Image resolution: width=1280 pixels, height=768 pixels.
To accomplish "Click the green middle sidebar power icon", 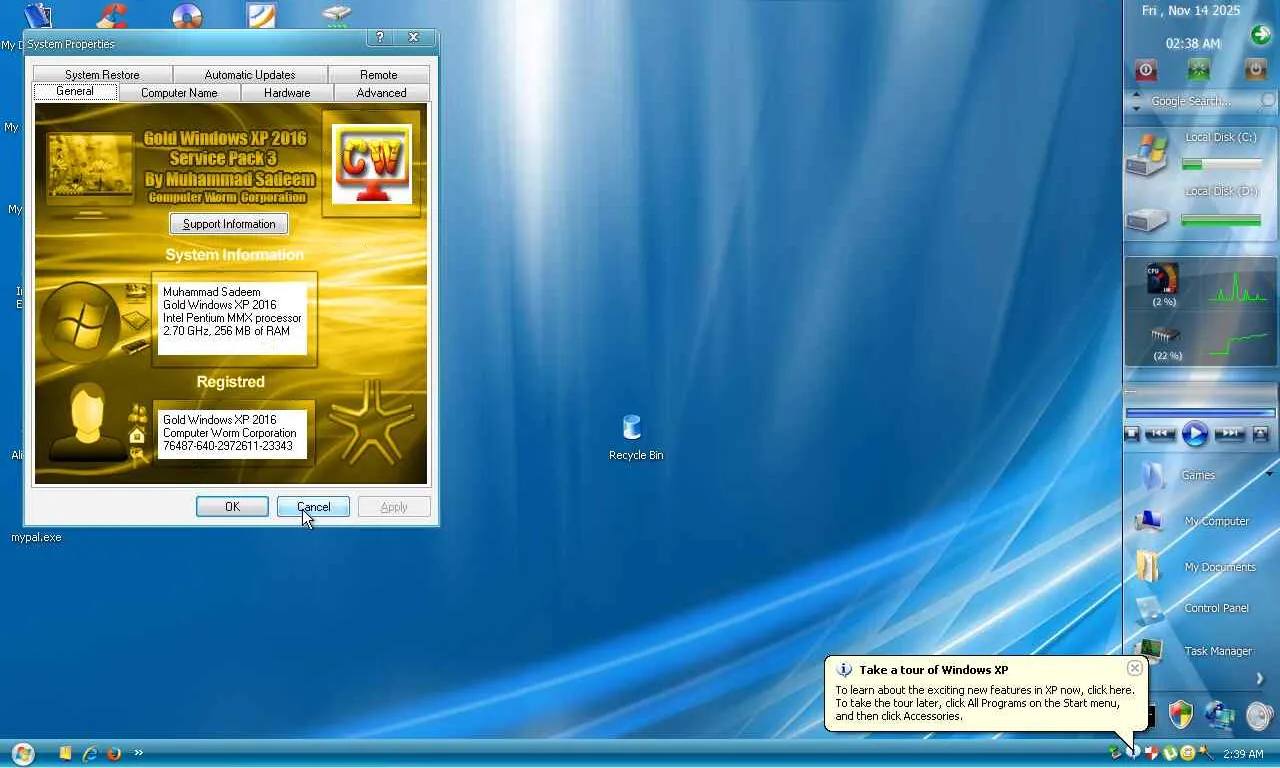I will [1199, 70].
